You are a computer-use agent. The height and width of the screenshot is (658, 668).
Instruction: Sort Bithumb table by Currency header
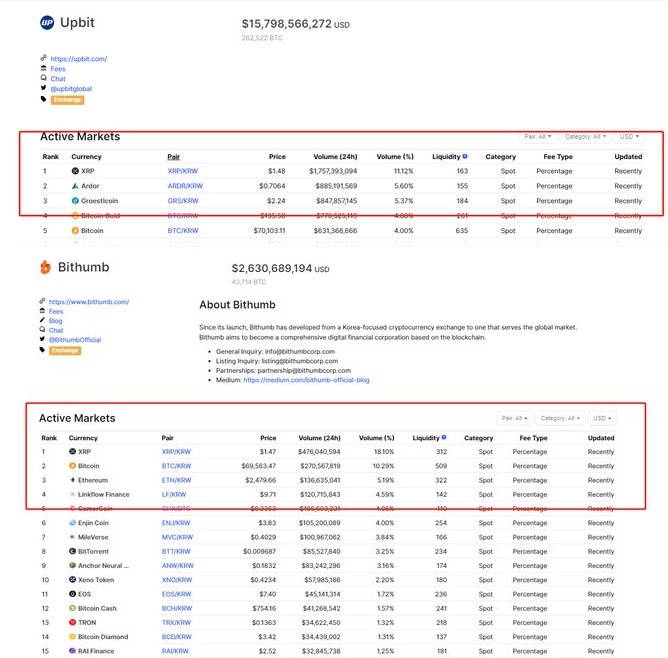click(83, 438)
